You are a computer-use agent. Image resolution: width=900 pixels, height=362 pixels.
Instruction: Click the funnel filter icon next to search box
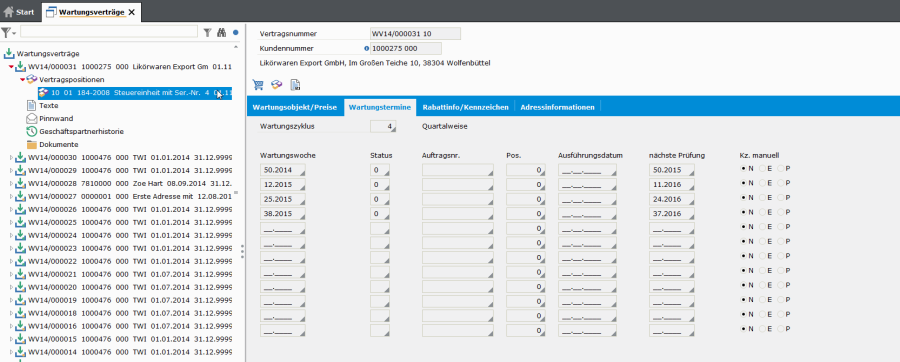pyautogui.click(x=208, y=33)
